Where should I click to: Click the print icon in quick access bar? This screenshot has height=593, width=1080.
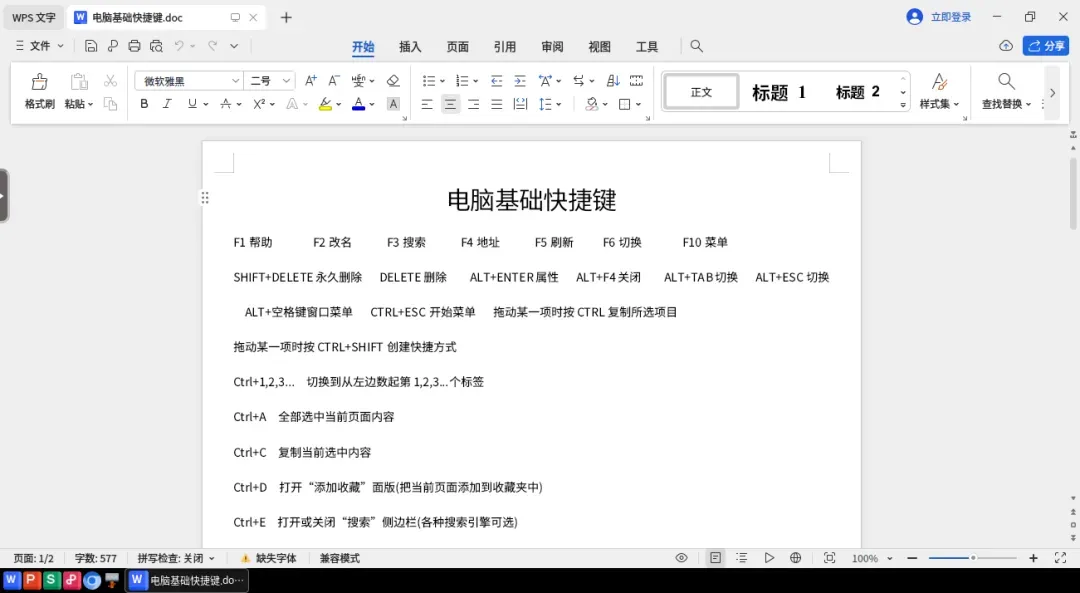point(134,46)
